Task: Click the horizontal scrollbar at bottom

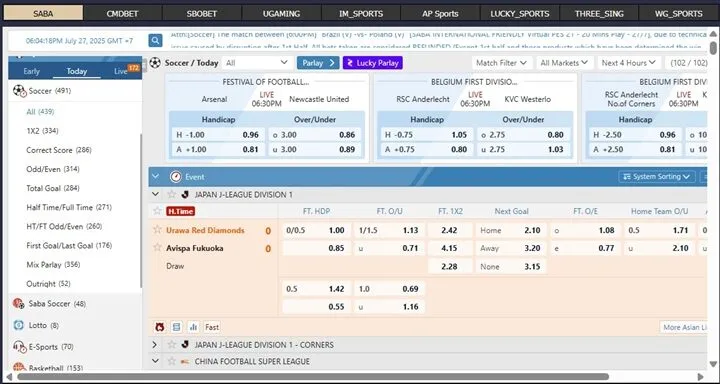Action: pos(313,377)
